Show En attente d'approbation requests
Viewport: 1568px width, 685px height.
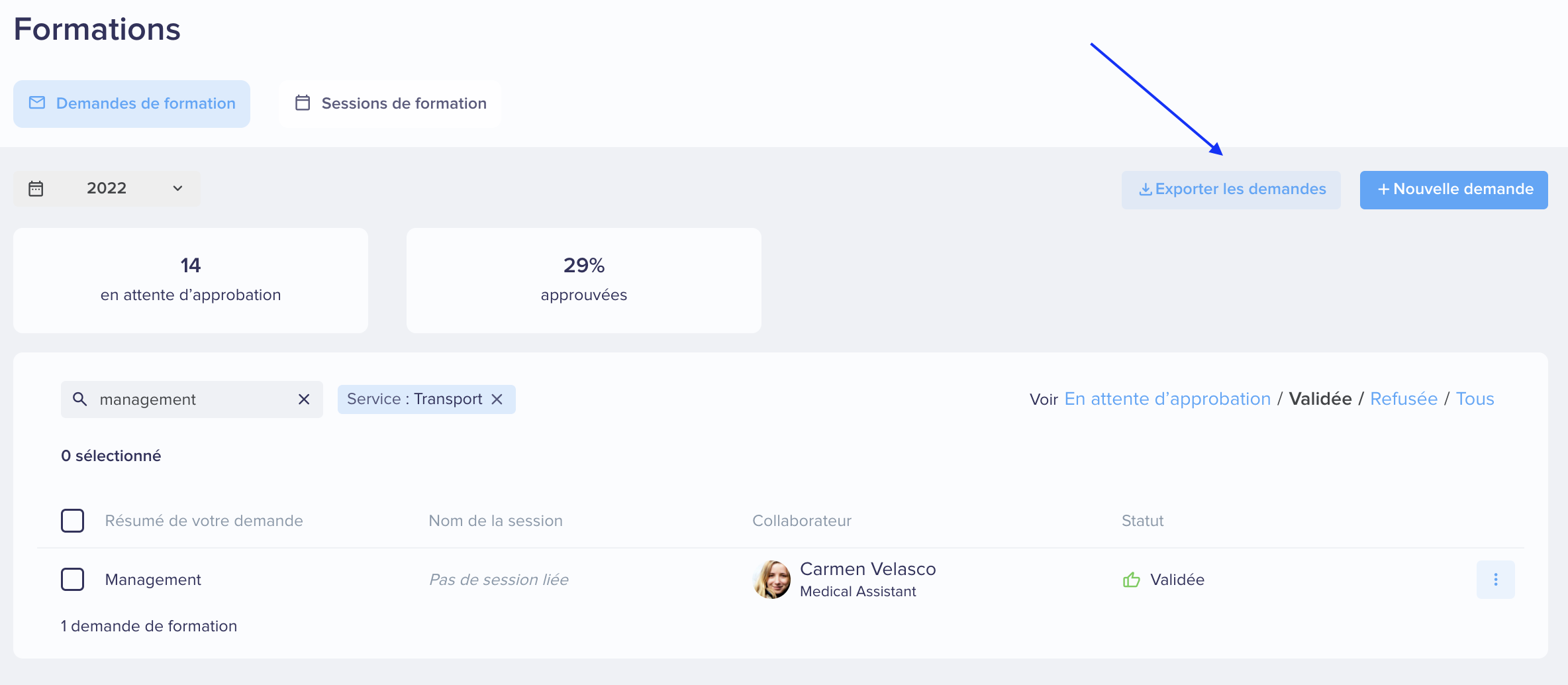[1167, 399]
